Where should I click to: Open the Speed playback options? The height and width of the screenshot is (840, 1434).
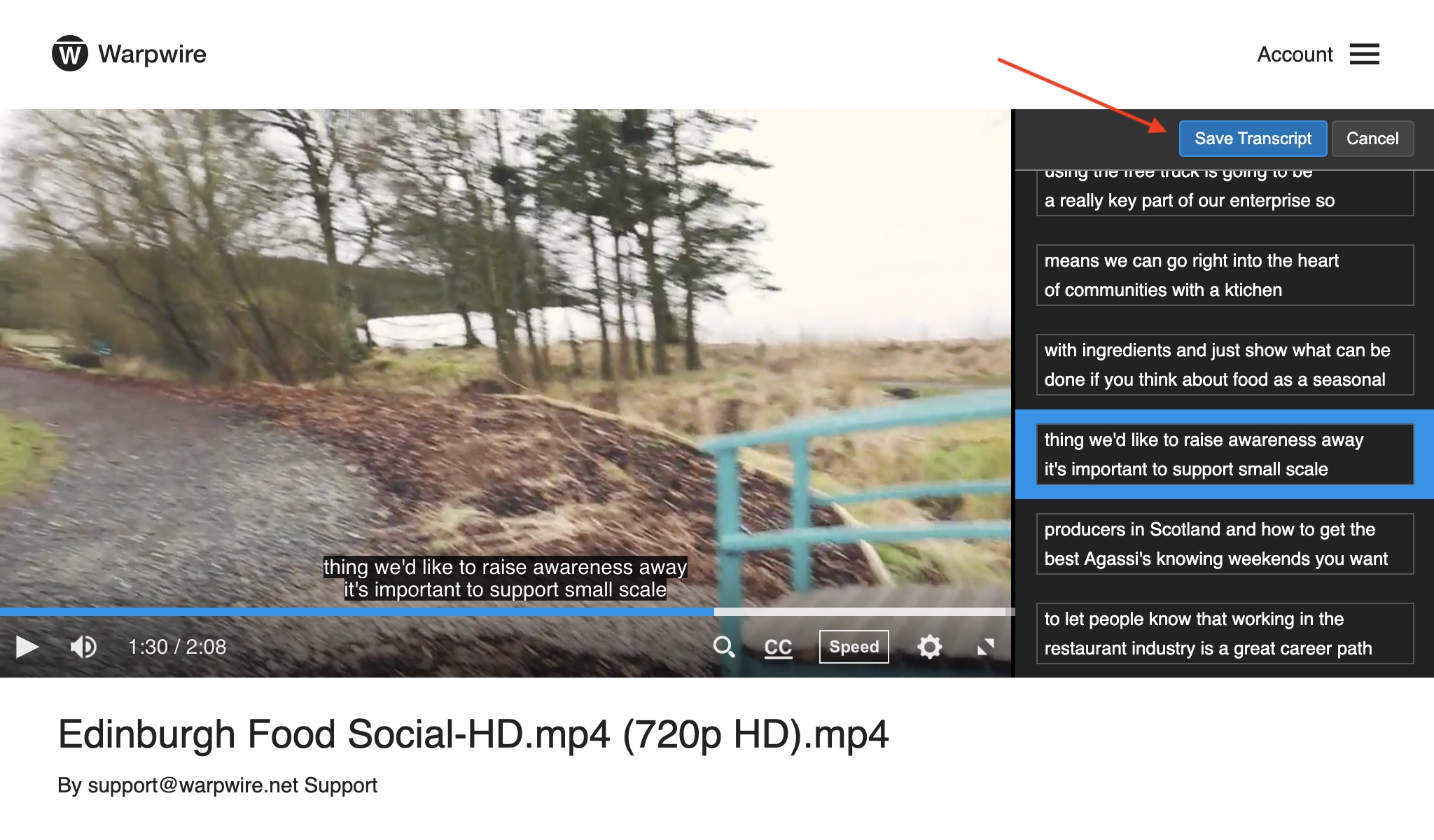point(854,647)
